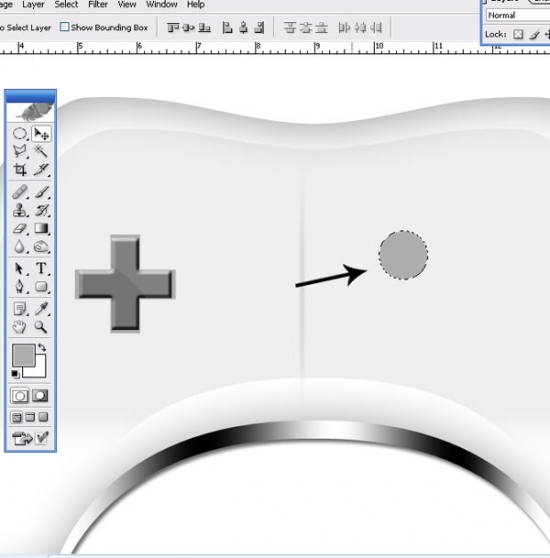
Task: Select the Eraser tool
Action: click(x=20, y=228)
